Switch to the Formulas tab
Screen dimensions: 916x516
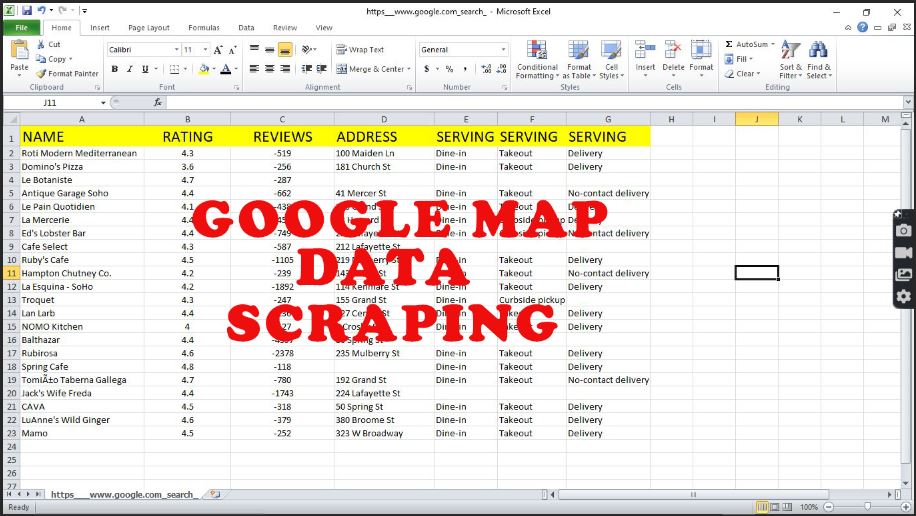204,27
